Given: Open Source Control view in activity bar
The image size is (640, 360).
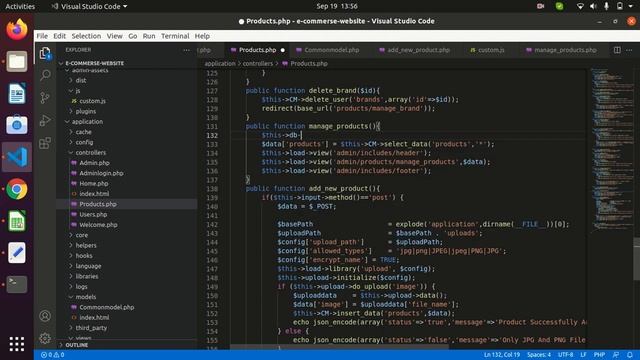Looking at the screenshot, I should [x=45, y=98].
